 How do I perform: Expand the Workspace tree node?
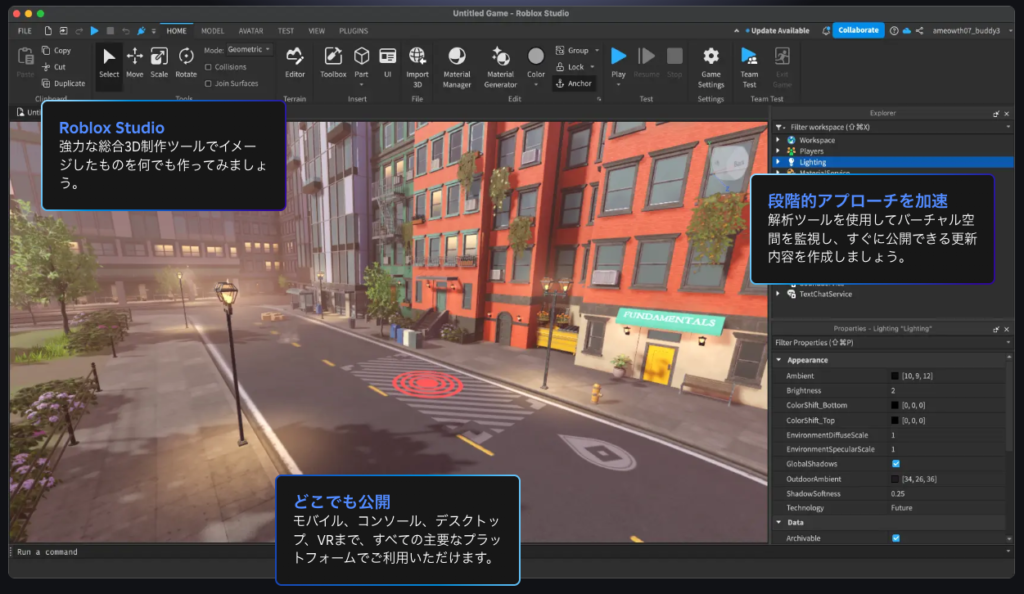(x=778, y=140)
